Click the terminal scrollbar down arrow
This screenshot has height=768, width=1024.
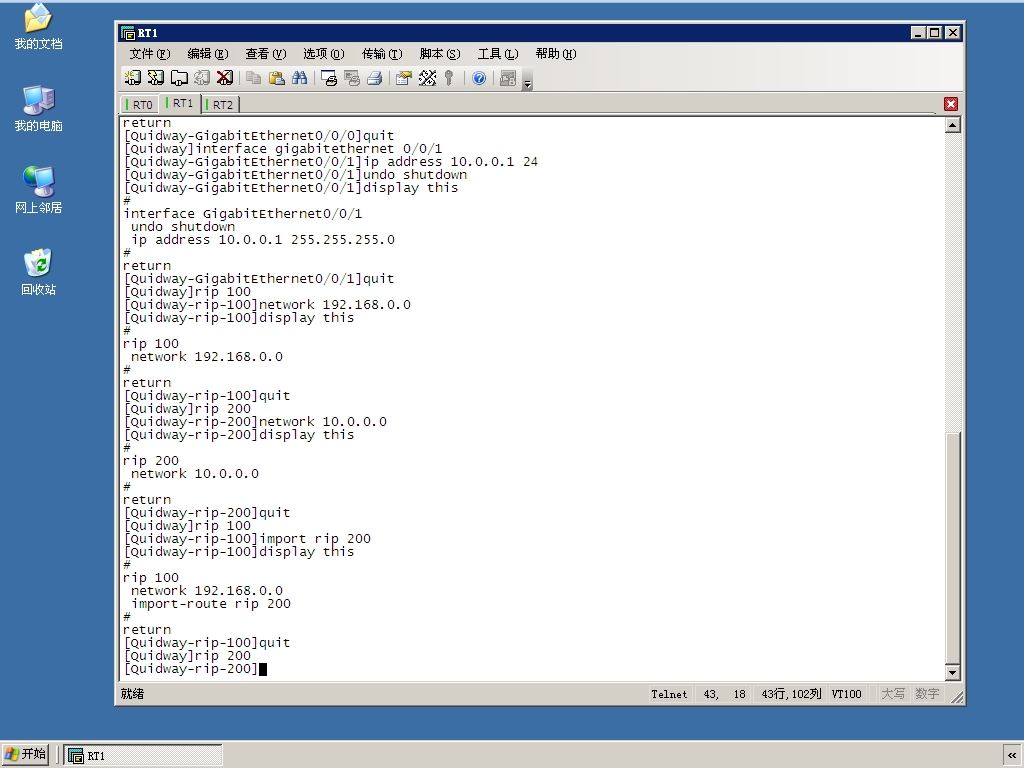coord(953,672)
